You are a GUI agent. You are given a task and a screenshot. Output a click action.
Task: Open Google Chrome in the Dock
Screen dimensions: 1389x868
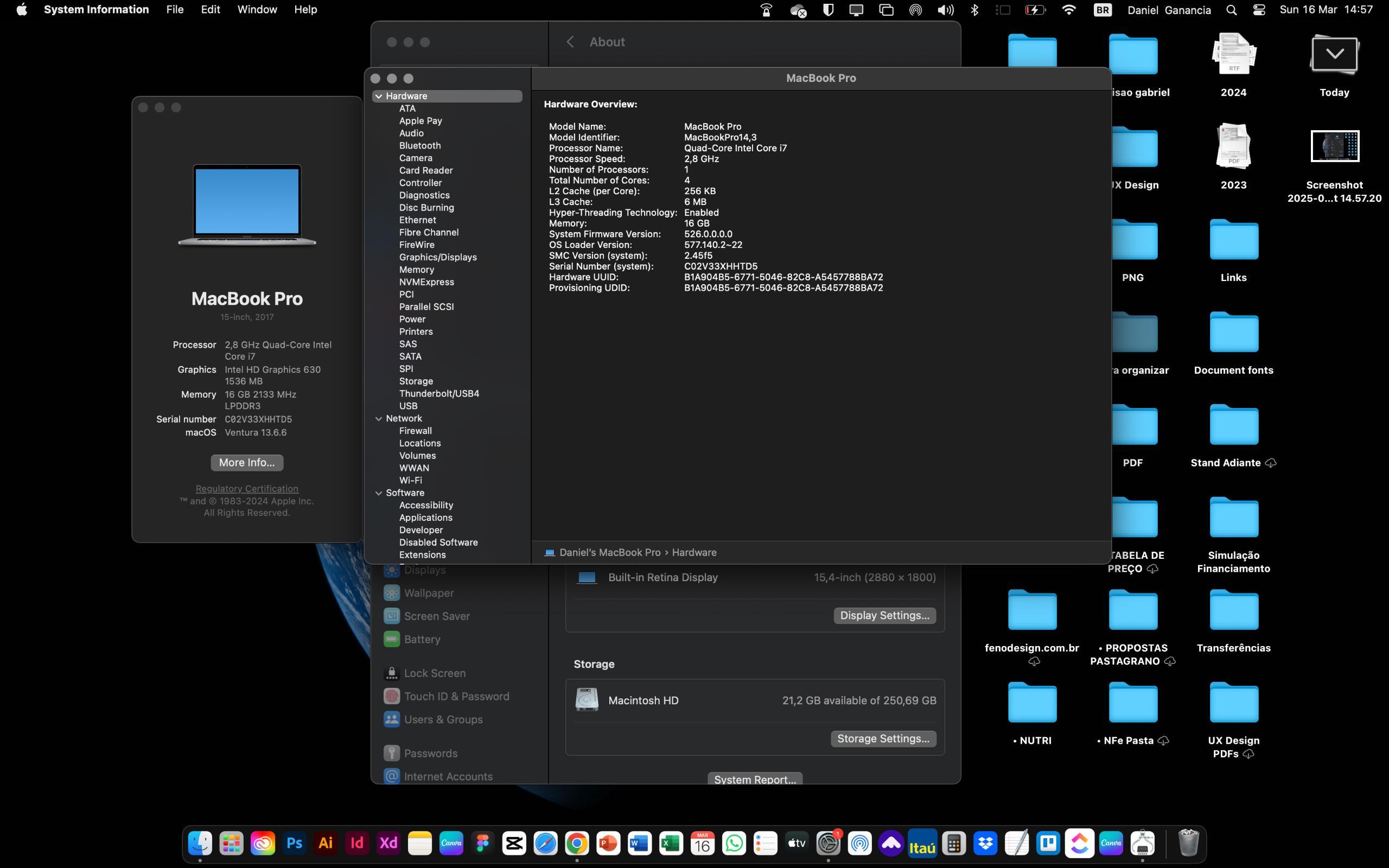pos(577,843)
